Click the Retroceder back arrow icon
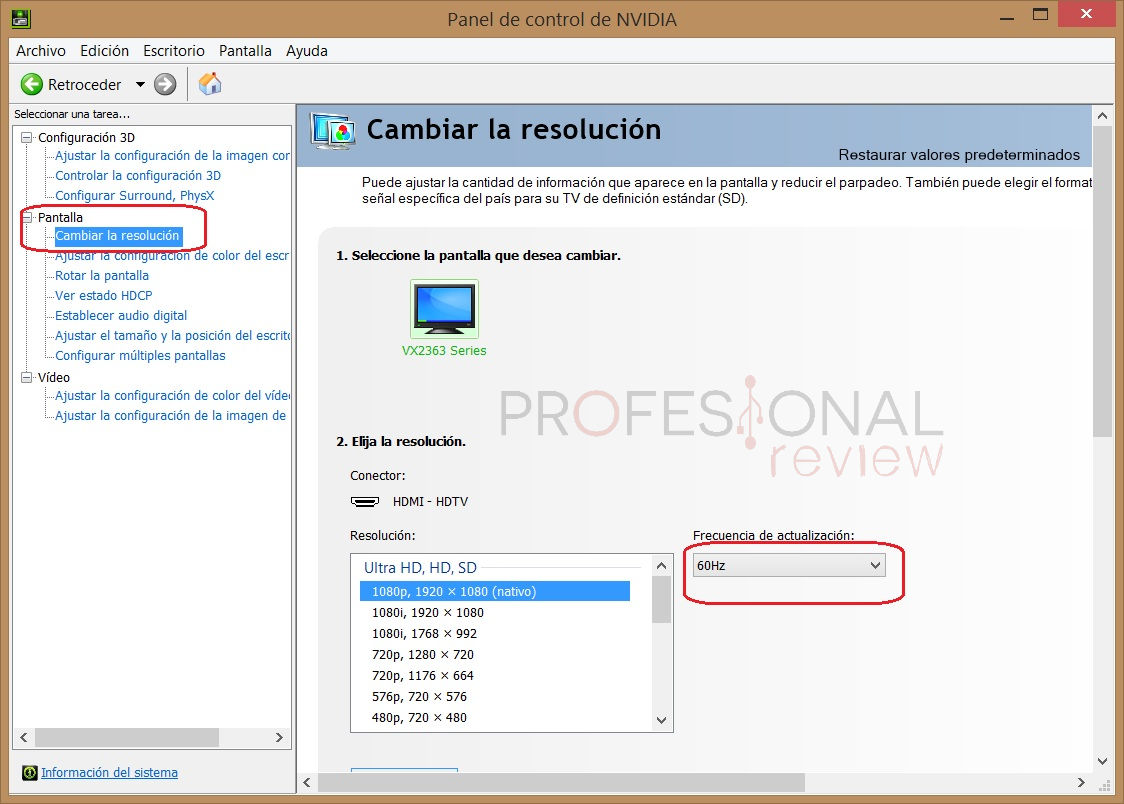 point(30,84)
